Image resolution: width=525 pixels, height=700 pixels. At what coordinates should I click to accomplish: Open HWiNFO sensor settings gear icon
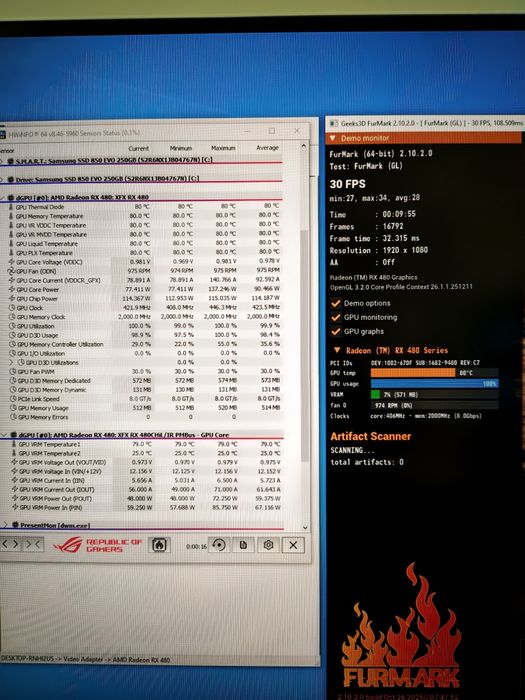[268, 545]
